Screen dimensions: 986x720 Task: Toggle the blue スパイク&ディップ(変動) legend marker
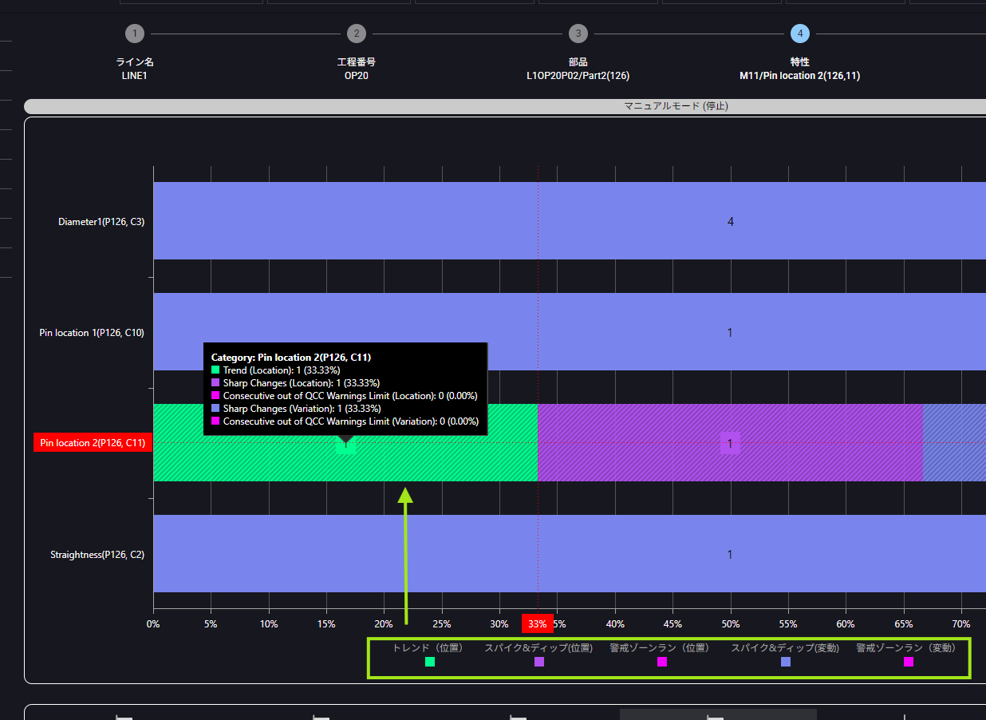tap(785, 662)
